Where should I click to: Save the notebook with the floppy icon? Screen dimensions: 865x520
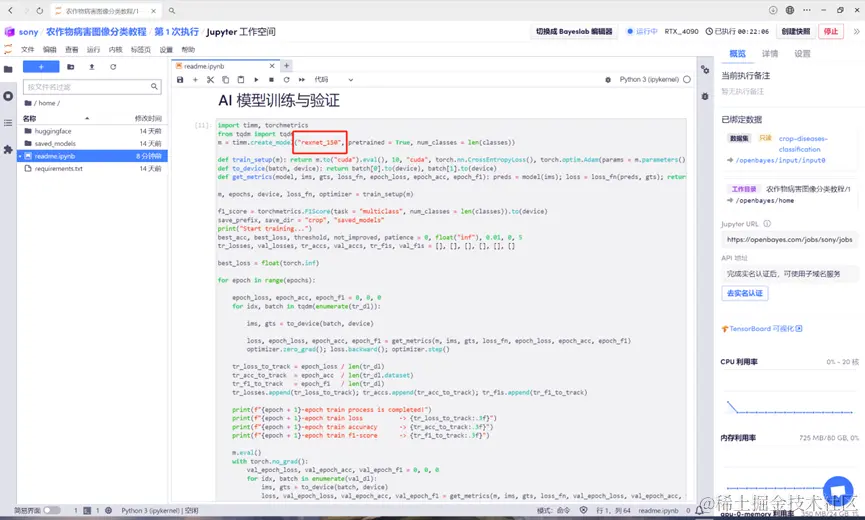coord(180,79)
